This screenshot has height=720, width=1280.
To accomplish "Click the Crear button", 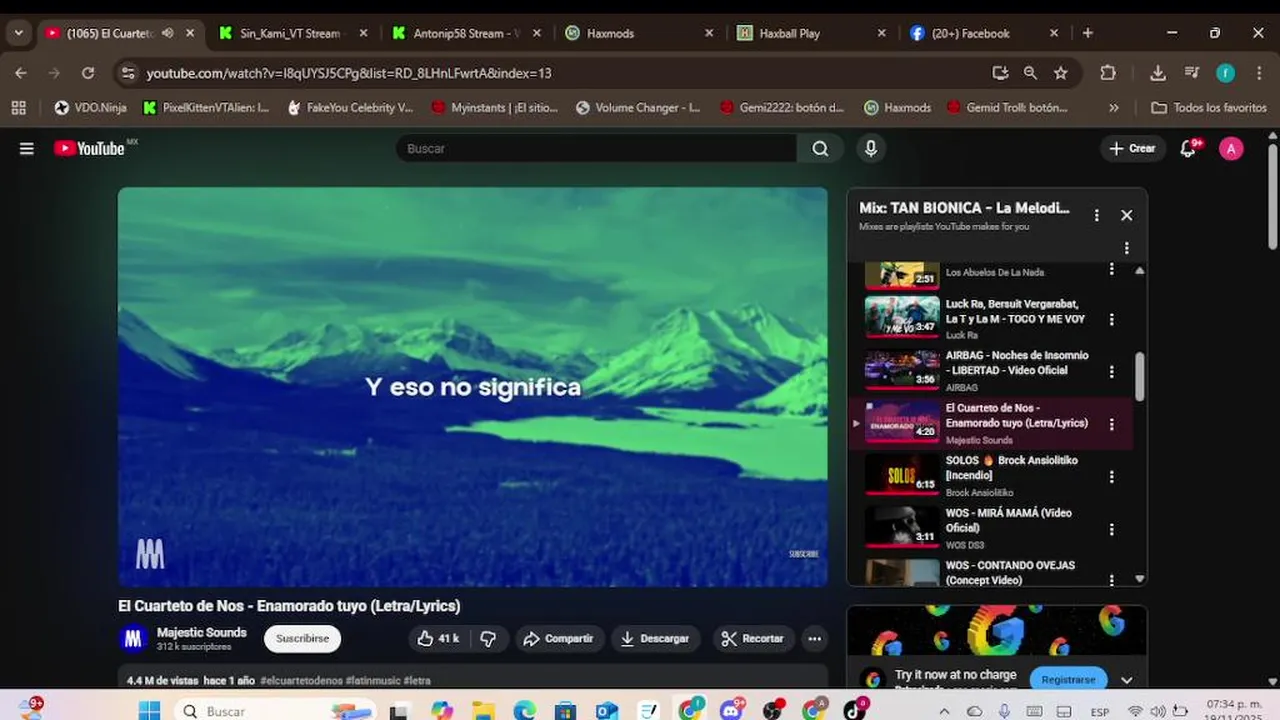I will pos(1132,148).
